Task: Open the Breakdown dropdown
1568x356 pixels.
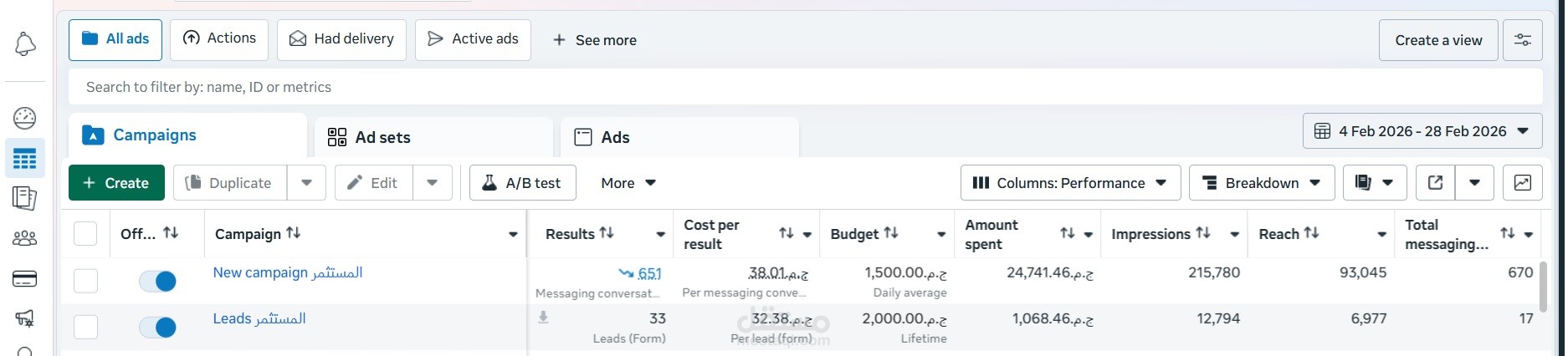Action: [x=1261, y=183]
